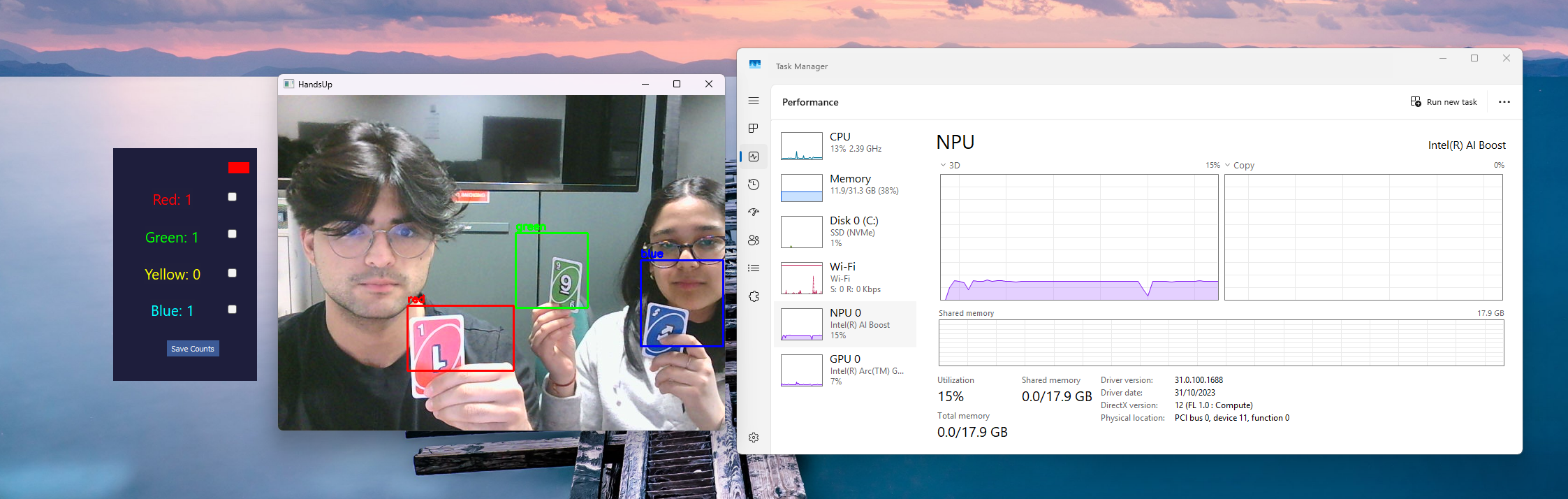Maximize the Task Manager window
The image size is (1568, 499).
point(1474,58)
